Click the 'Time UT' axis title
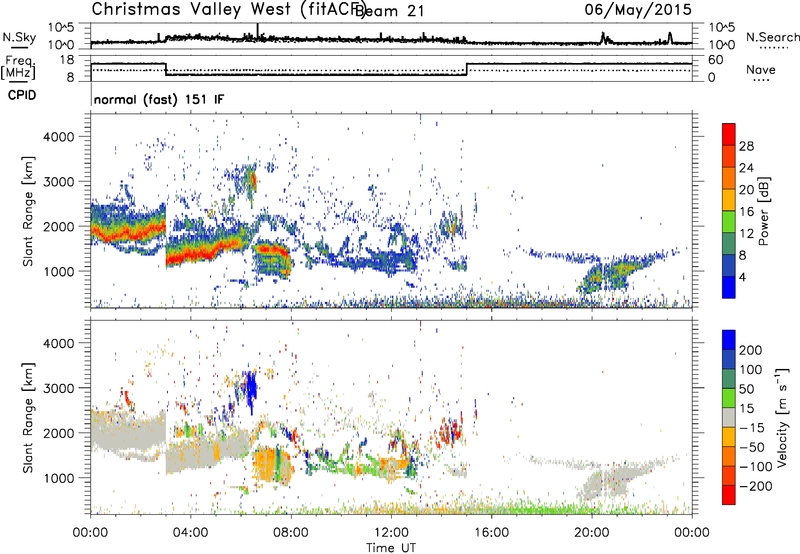This screenshot has width=800, height=554. [x=391, y=548]
